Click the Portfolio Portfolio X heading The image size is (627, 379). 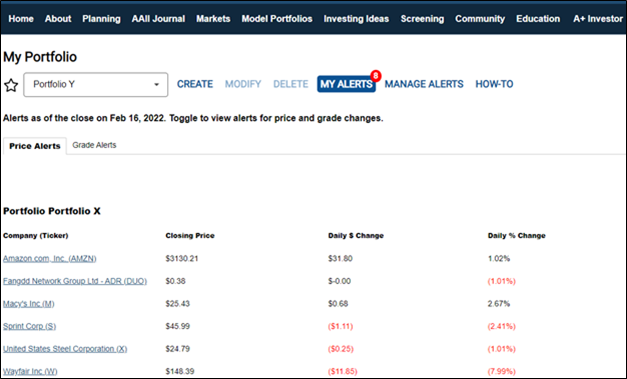pyautogui.click(x=52, y=211)
